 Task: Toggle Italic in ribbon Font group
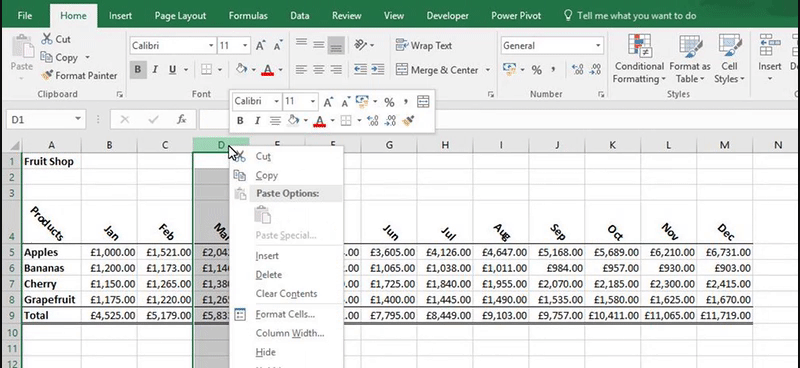pos(155,69)
